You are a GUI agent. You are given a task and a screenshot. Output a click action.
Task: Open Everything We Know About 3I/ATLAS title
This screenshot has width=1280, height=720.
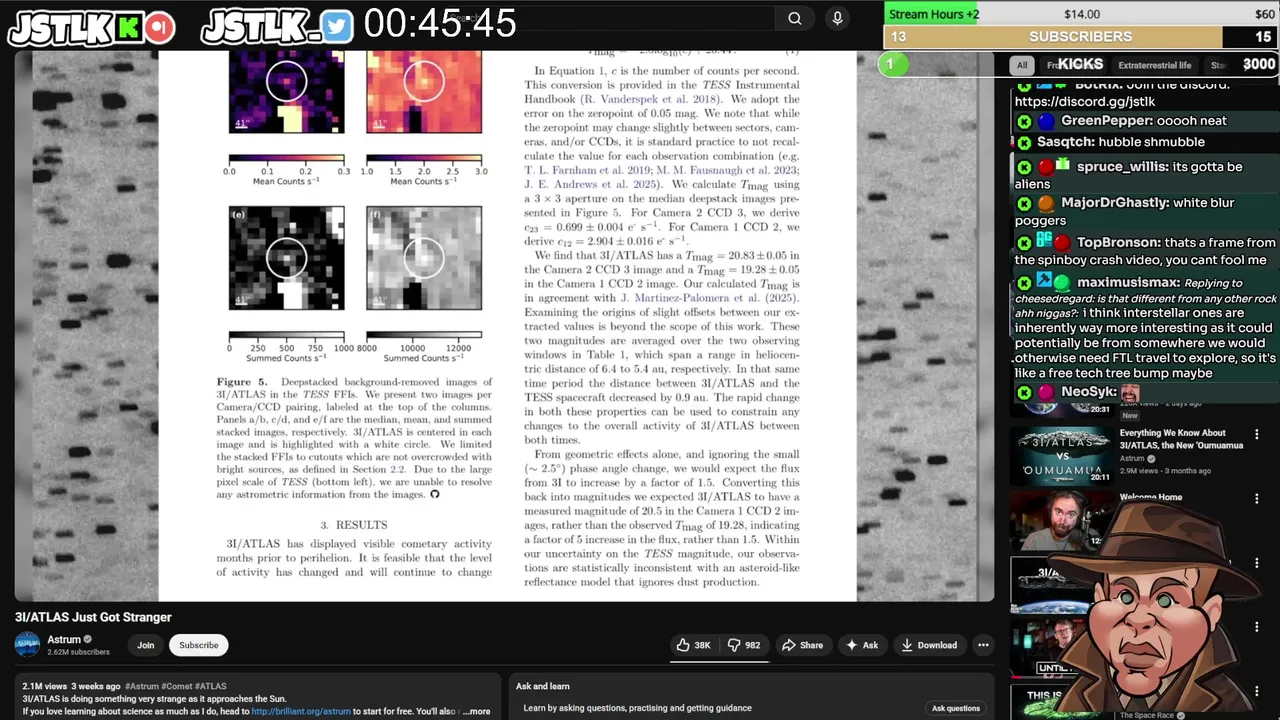(1181, 439)
